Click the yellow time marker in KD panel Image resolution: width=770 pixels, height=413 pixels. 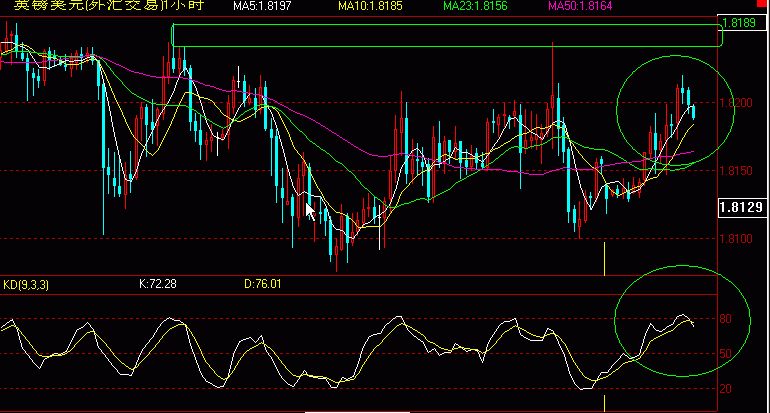pos(605,403)
